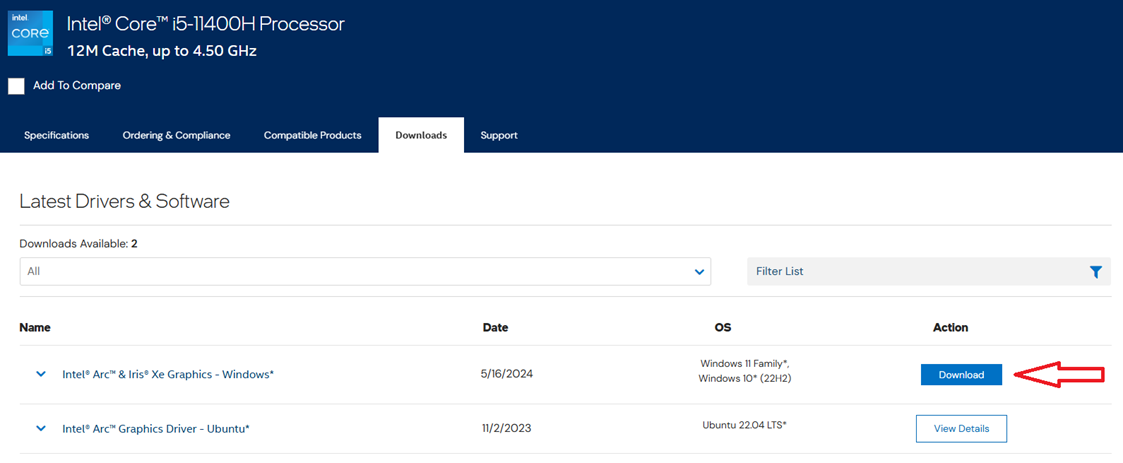Click the filter funnel icon
This screenshot has height=463, width=1123.
tap(1095, 271)
